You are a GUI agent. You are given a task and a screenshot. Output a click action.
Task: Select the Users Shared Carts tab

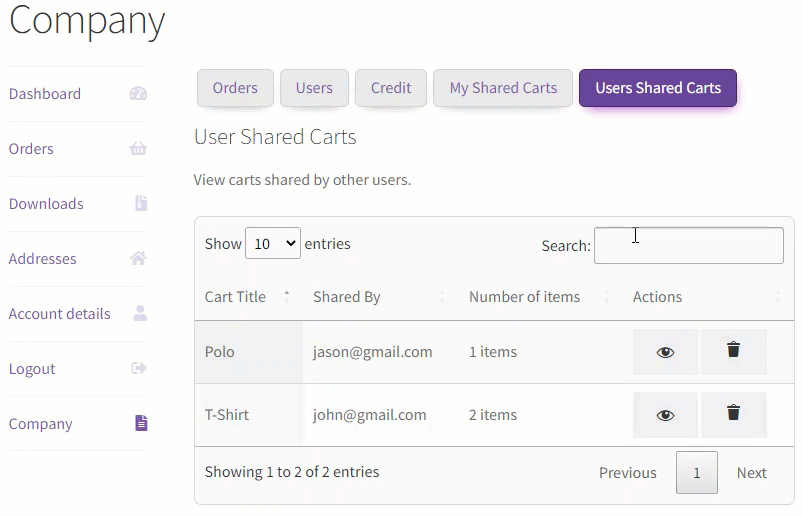pos(658,88)
